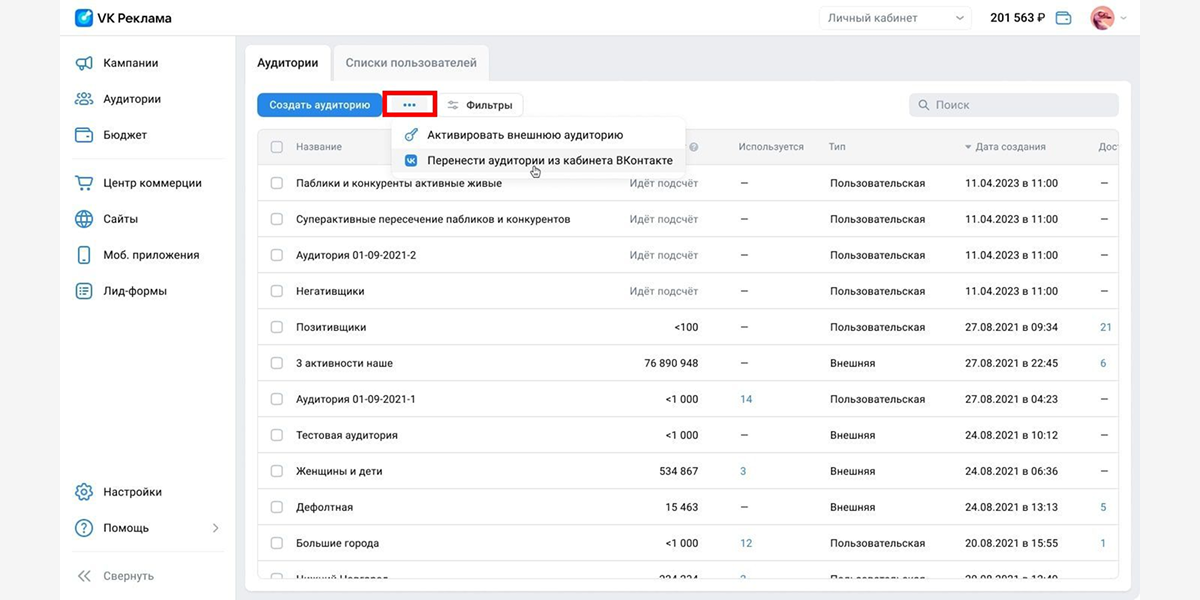Click the VK Реклама logo icon
1200x600 pixels.
[85, 18]
